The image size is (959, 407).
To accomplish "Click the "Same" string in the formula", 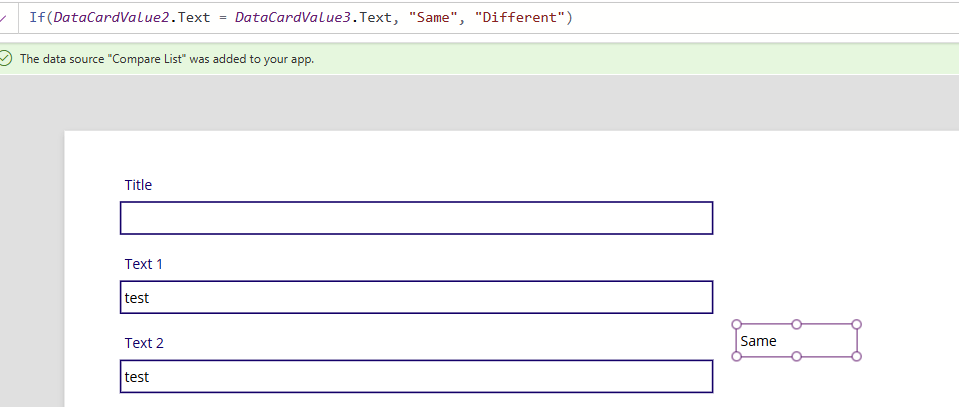I will pos(432,17).
